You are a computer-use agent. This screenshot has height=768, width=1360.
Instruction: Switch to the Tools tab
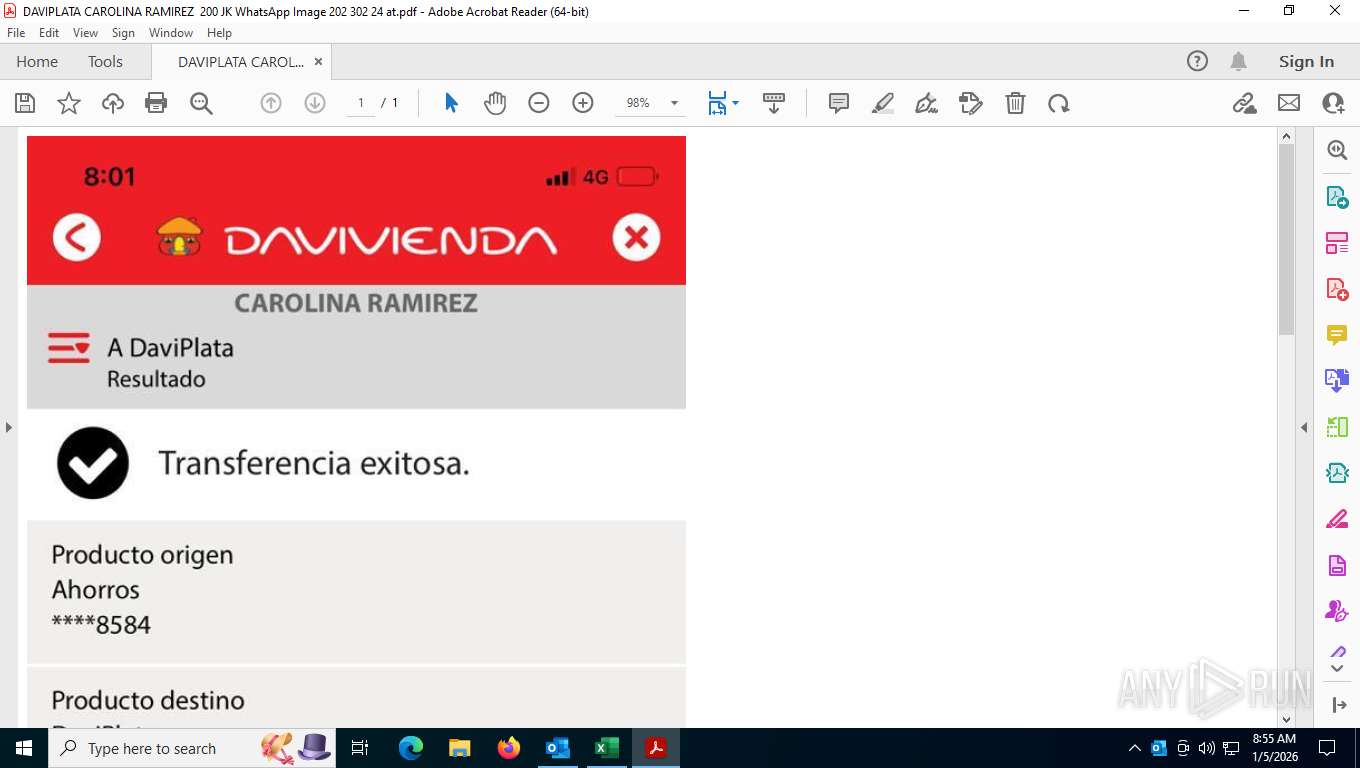coord(105,61)
